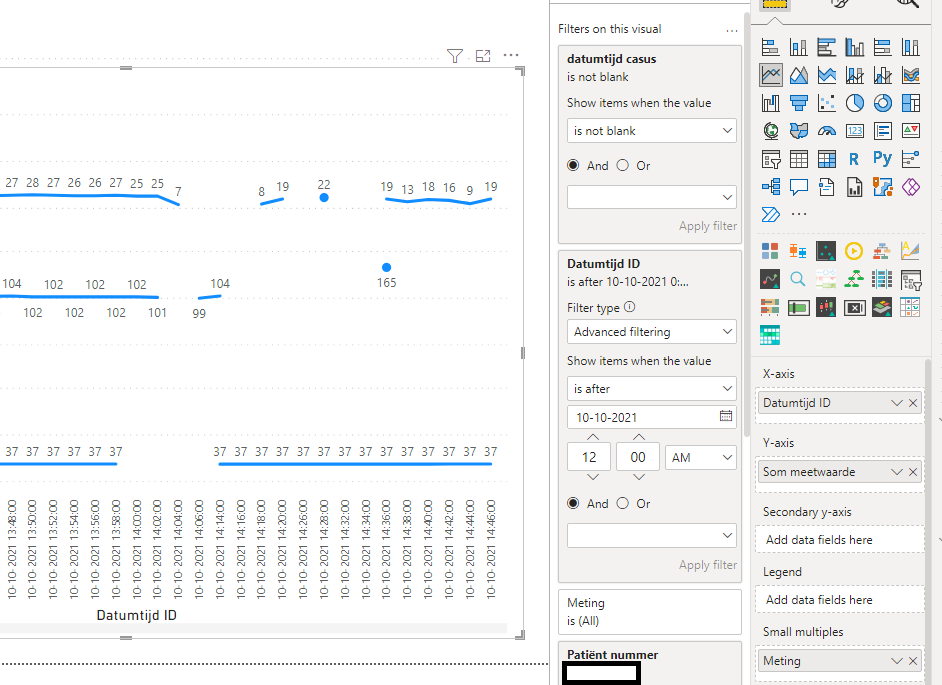Open the AM/PM dropdown

click(700, 457)
